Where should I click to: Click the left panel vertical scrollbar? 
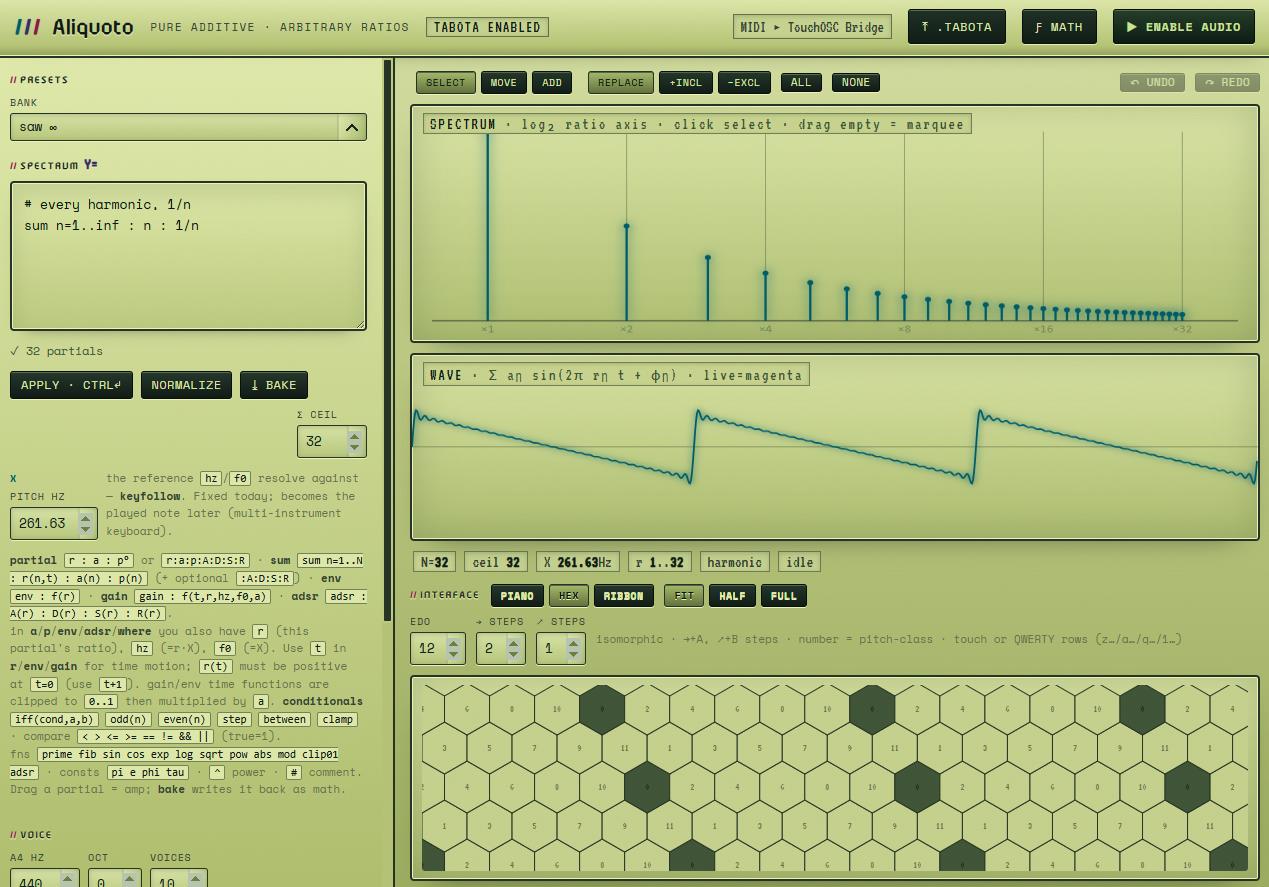point(387,340)
